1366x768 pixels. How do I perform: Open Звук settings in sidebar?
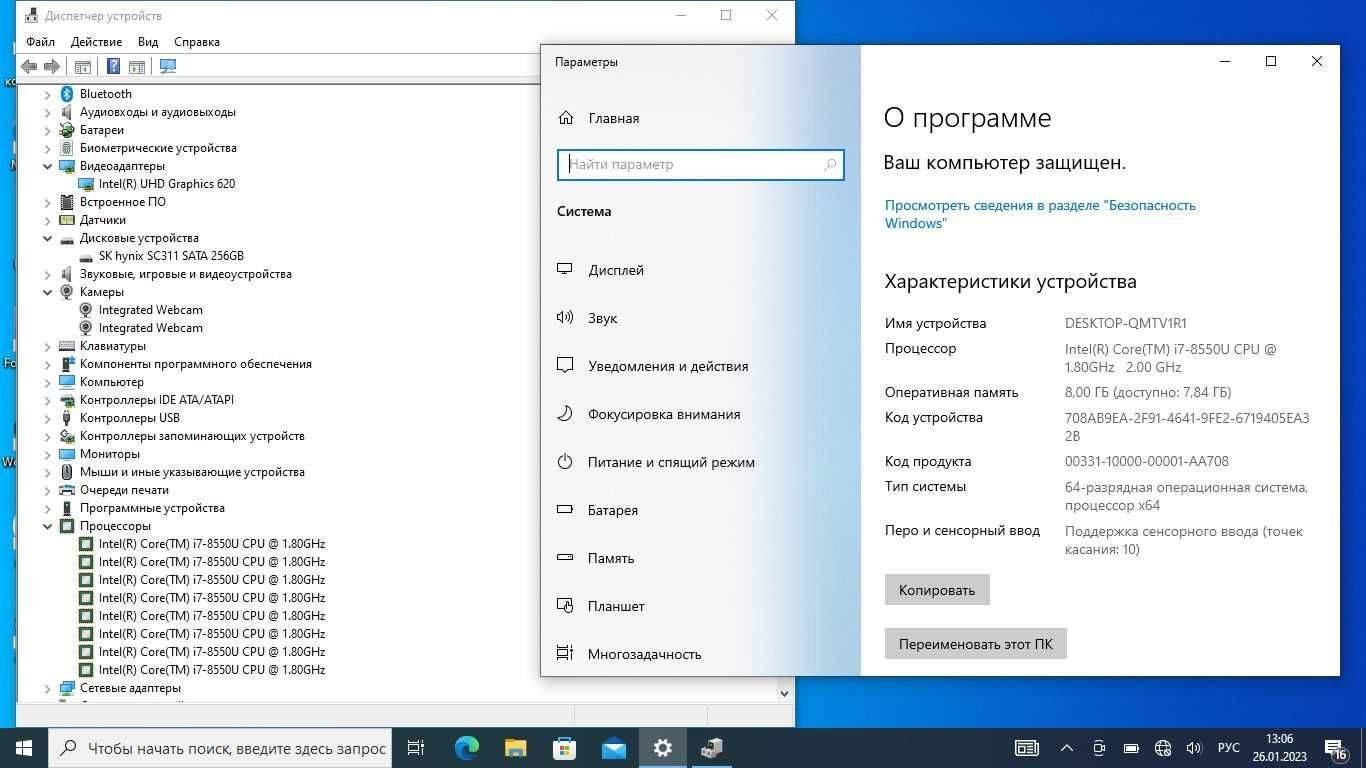point(603,318)
